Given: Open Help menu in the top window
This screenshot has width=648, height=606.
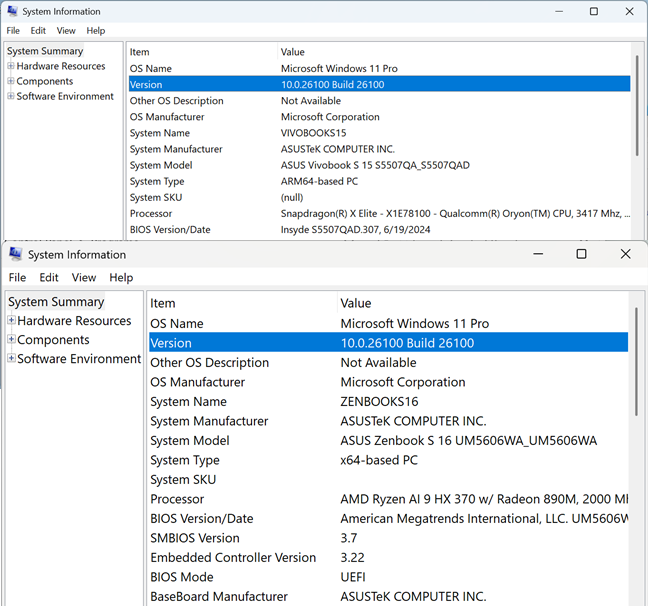Looking at the screenshot, I should 95,31.
